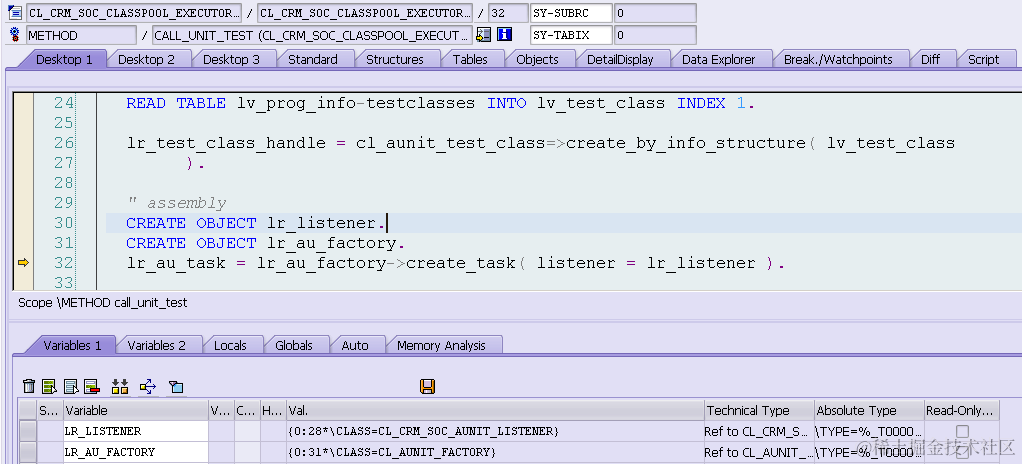Click the blue branching arrows icon in the variables toolbar
This screenshot has height=464, width=1022.
[148, 386]
